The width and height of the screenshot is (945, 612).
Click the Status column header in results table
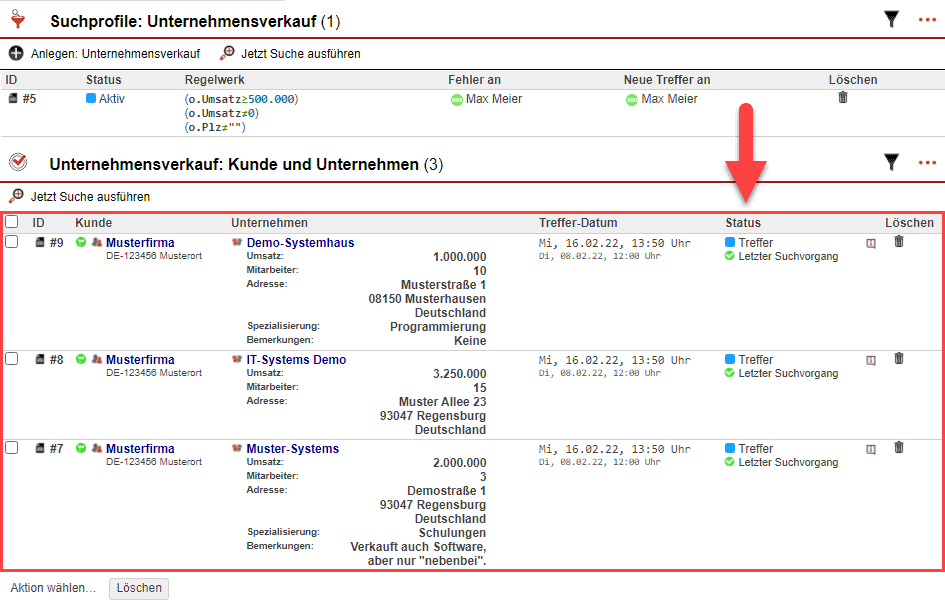(x=743, y=223)
